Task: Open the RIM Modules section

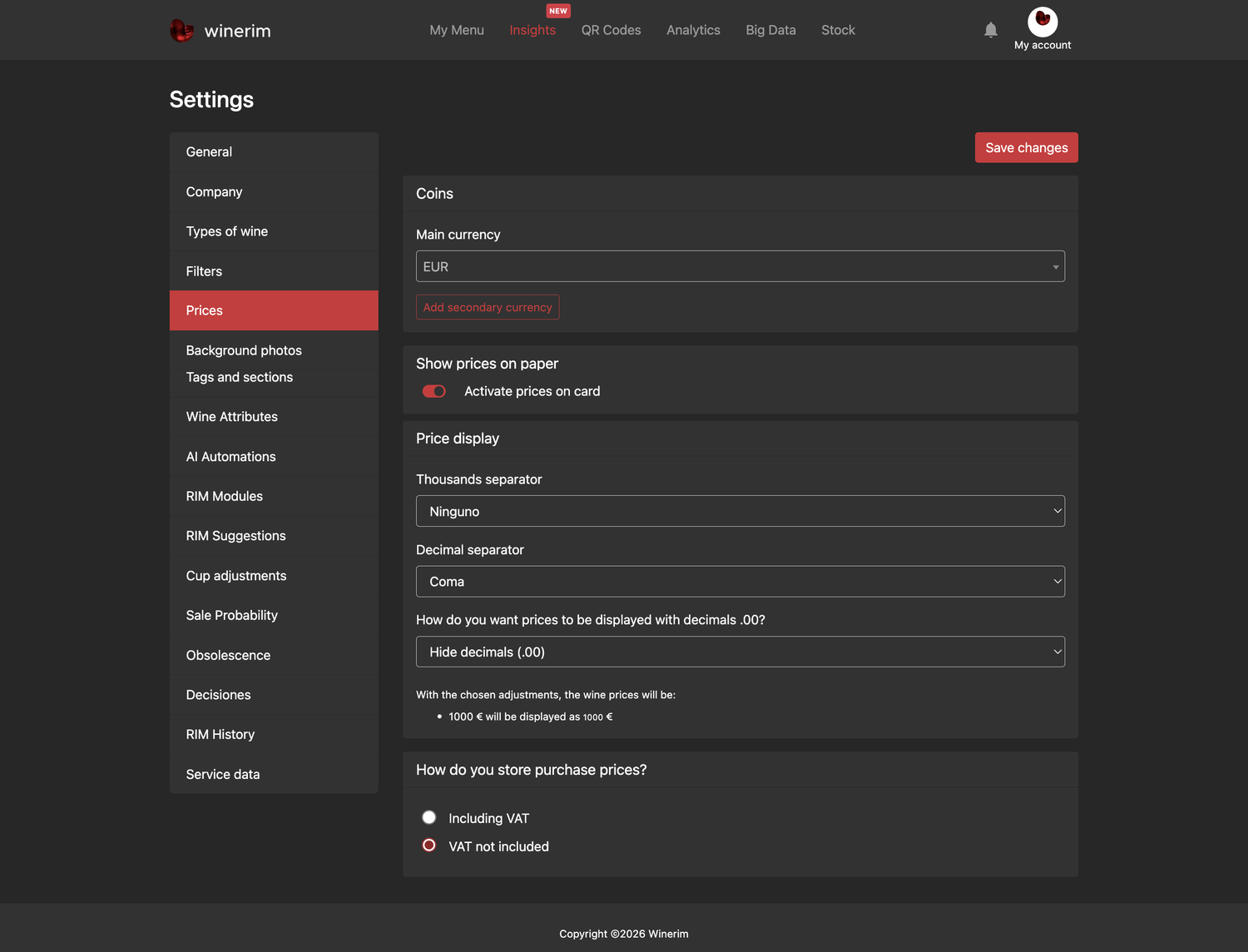Action: (274, 496)
